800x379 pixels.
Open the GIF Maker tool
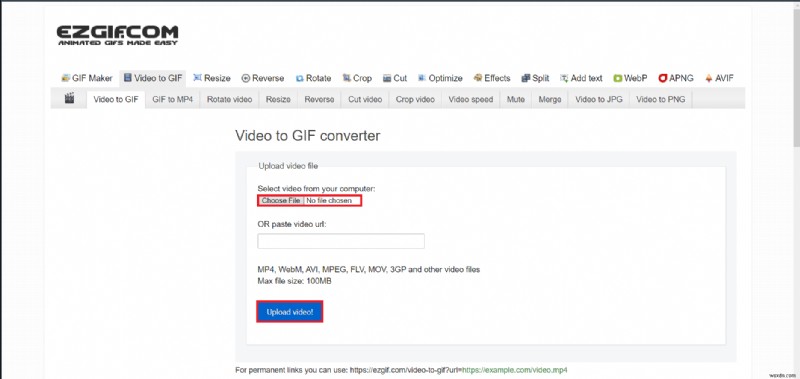[87, 78]
